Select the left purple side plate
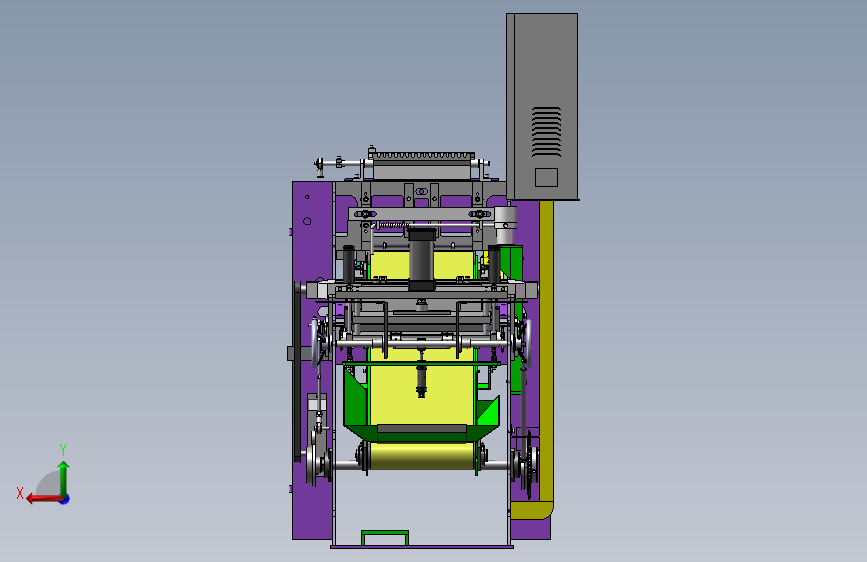The image size is (867, 562). pyautogui.click(x=312, y=360)
